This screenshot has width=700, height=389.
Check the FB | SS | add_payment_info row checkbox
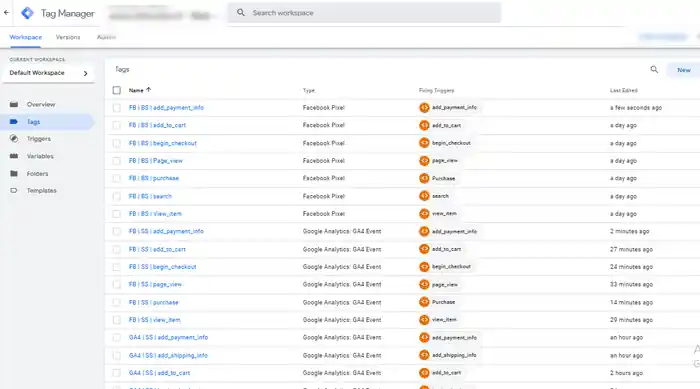click(x=117, y=231)
